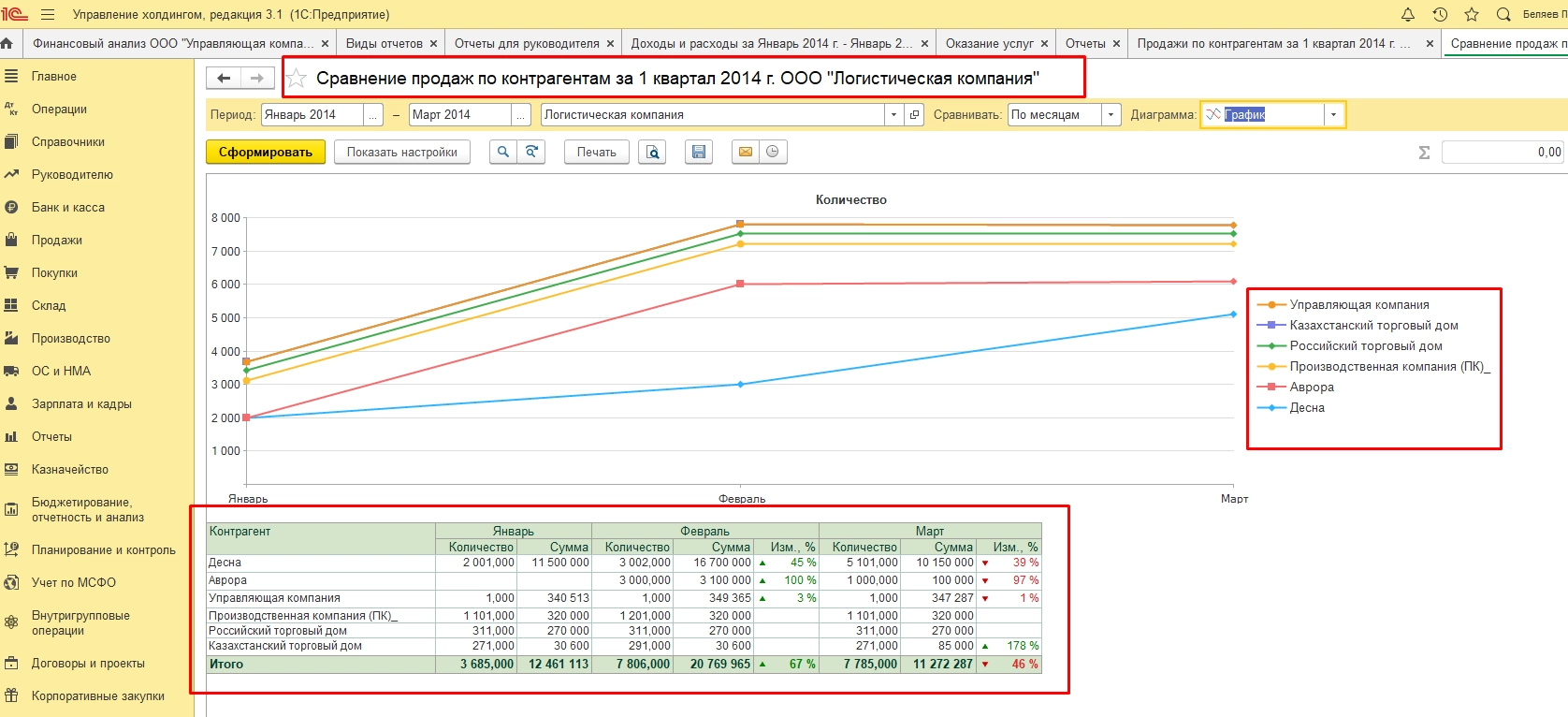This screenshot has height=717, width=1568.
Task: Send report by email envelope icon
Action: (746, 152)
